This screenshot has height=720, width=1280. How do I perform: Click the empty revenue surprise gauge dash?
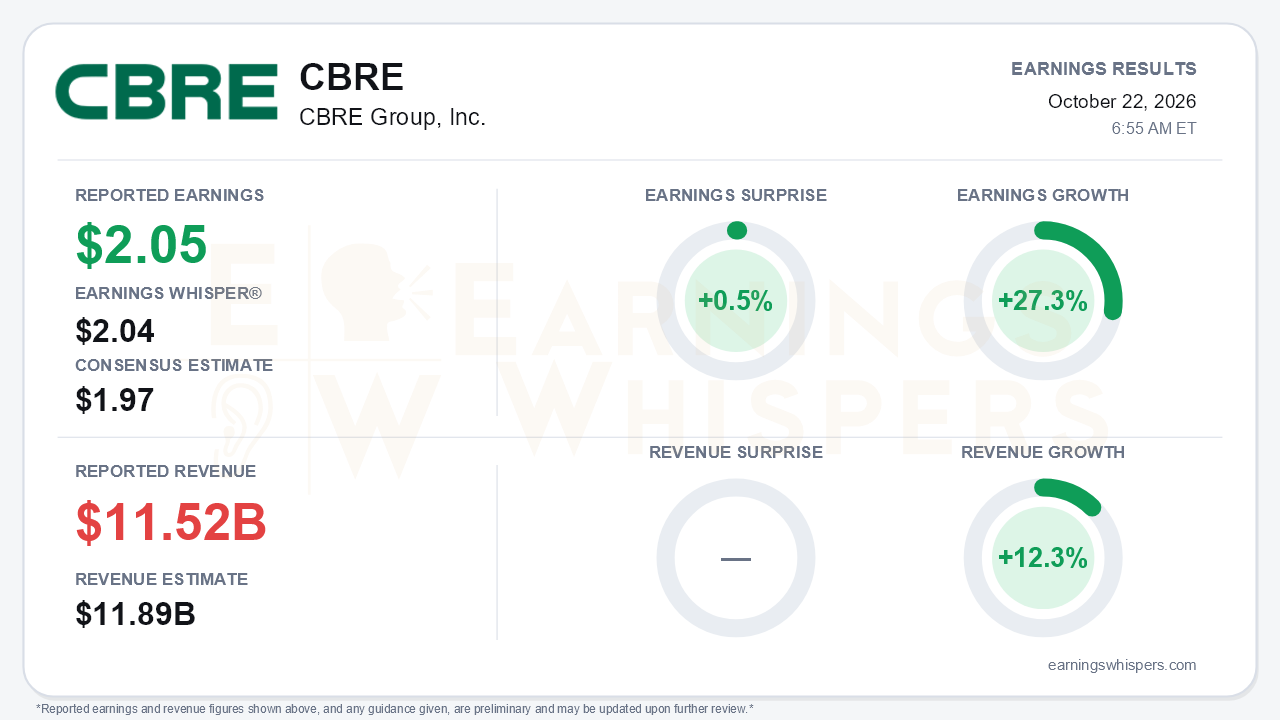736,558
